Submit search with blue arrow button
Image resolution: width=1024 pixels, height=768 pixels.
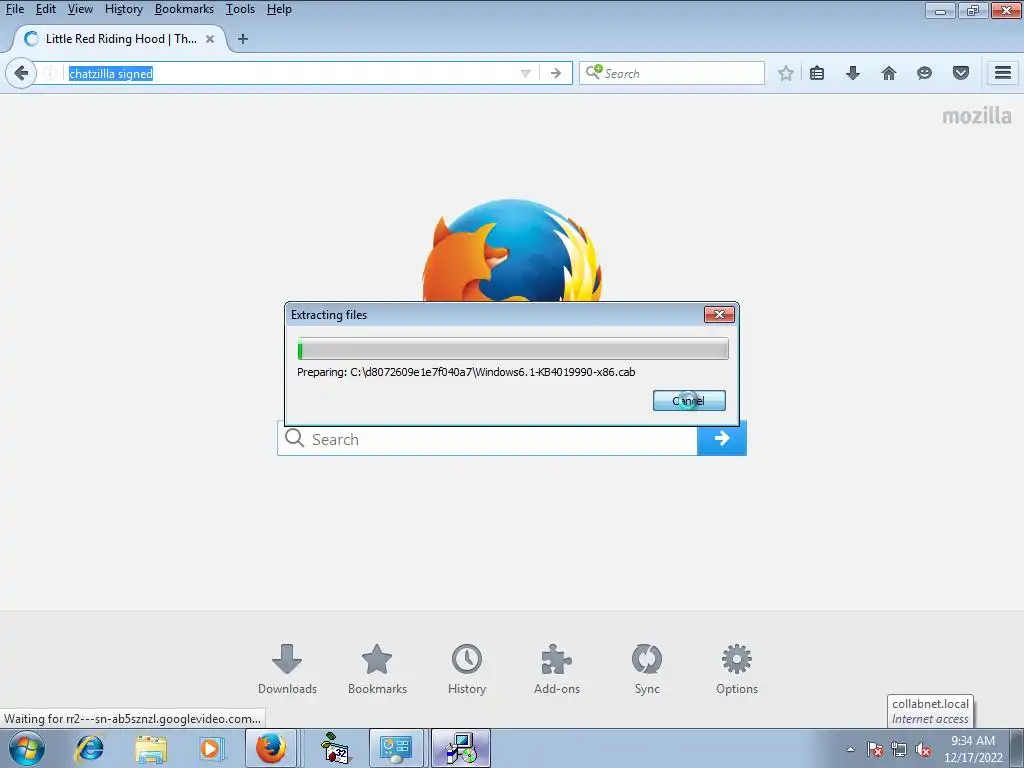pyautogui.click(x=722, y=439)
